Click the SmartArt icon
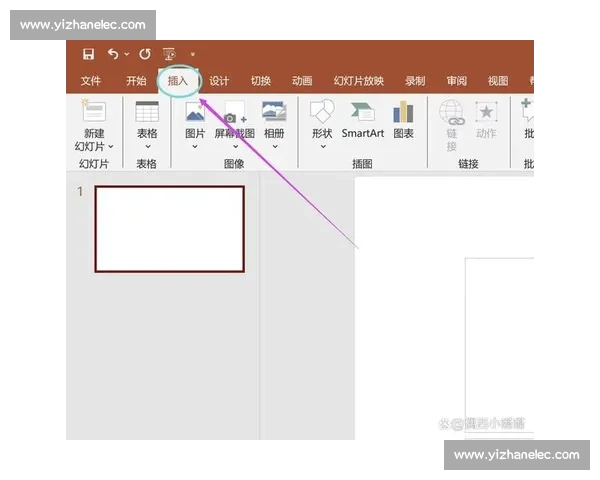 click(362, 112)
